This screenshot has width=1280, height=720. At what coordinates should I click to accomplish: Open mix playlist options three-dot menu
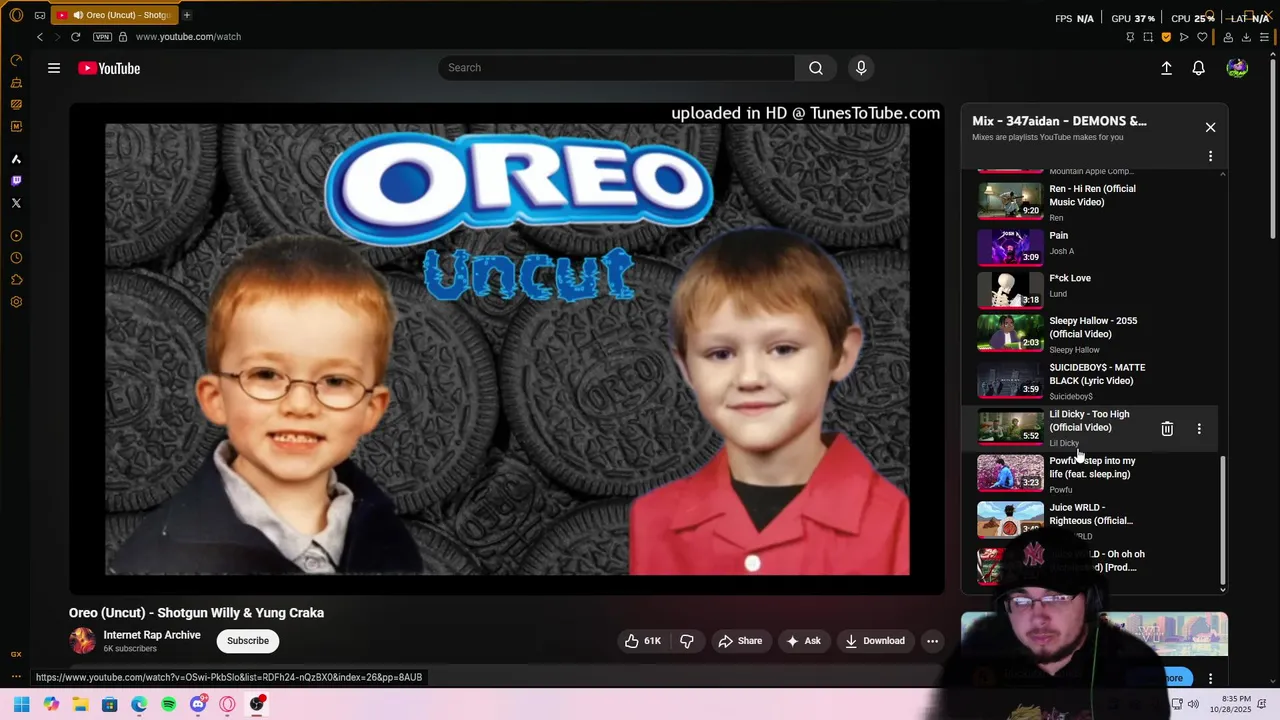coord(1210,156)
